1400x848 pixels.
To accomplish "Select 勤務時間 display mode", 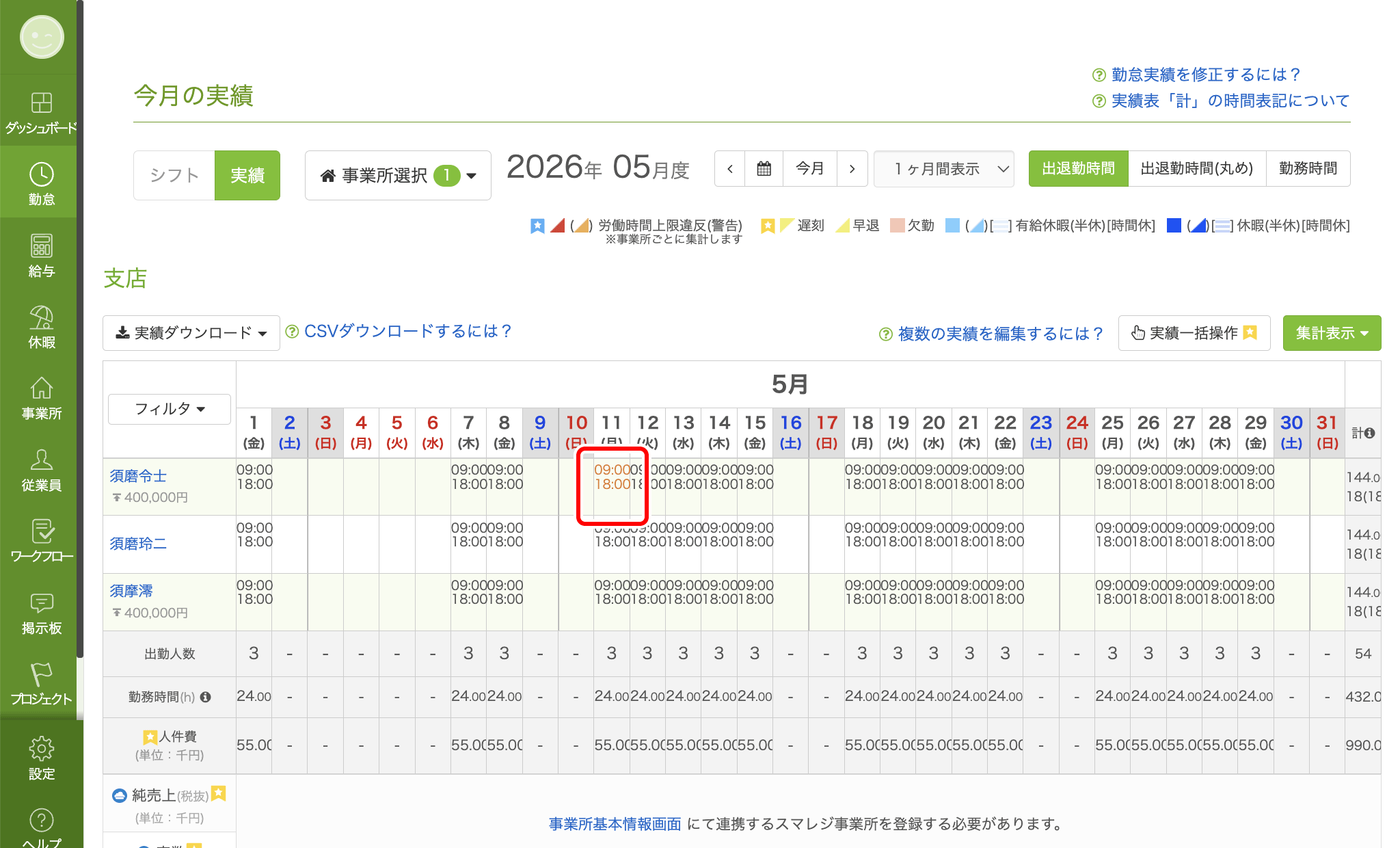I will coord(1308,168).
